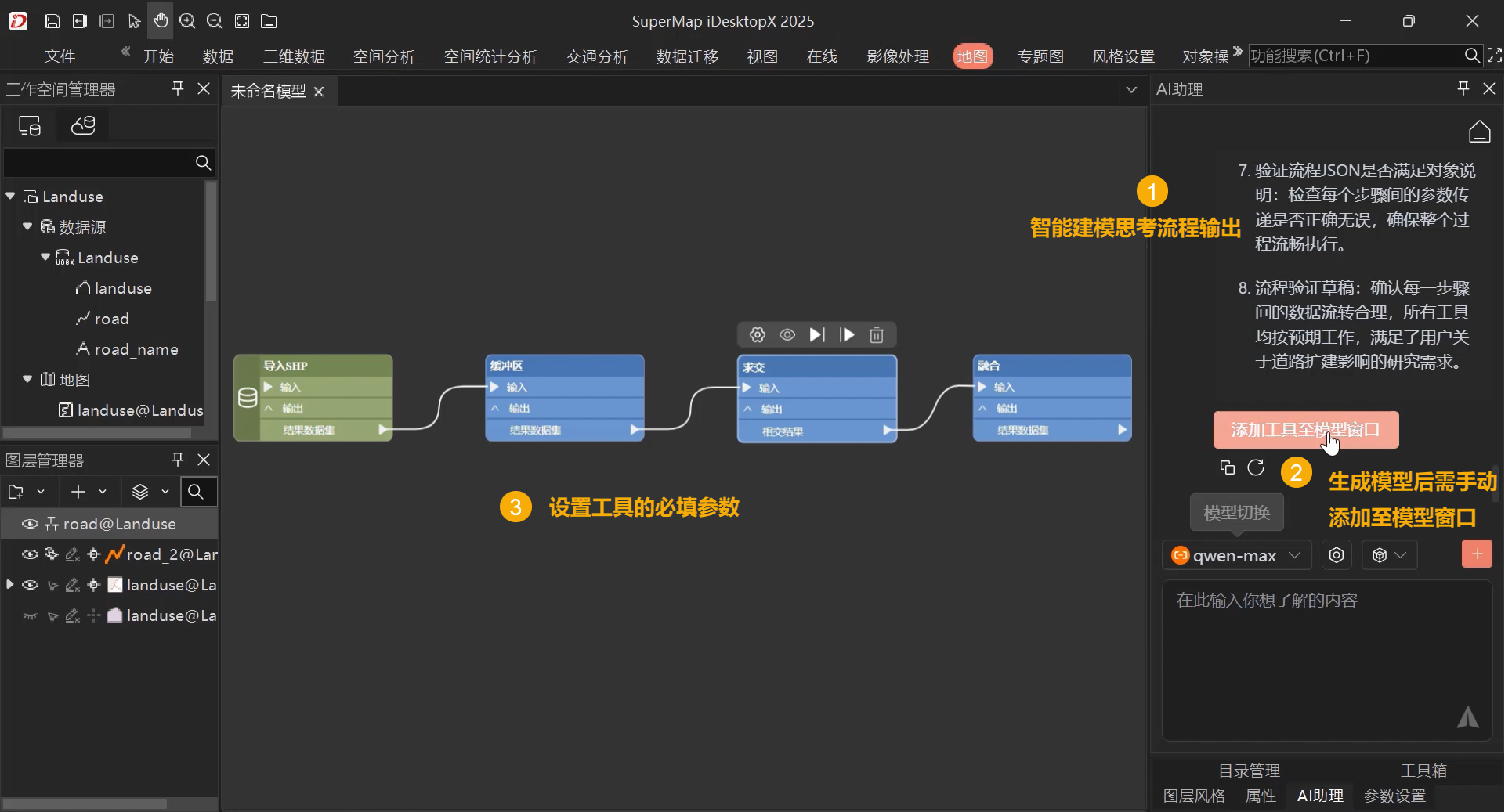Image resolution: width=1512 pixels, height=812 pixels.
Task: Collapse the Landuse datasource node
Action: (x=45, y=257)
